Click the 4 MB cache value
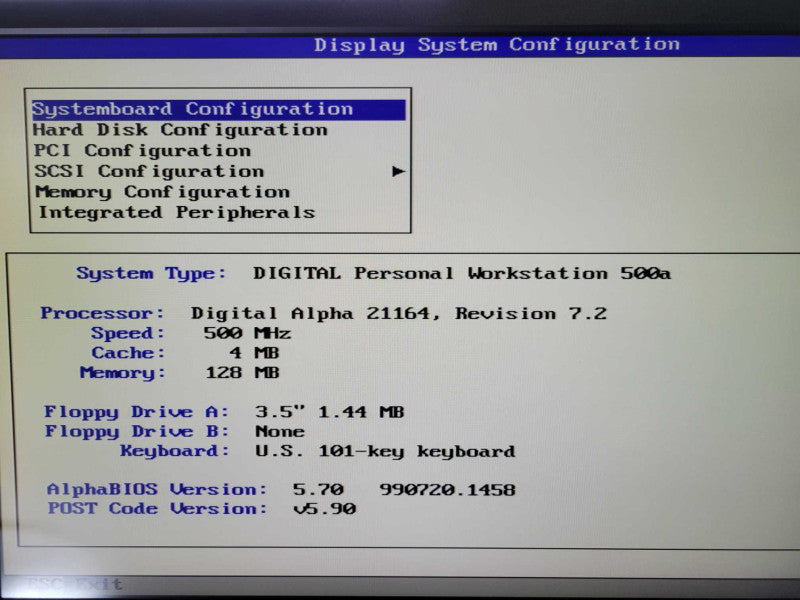 click(x=254, y=353)
